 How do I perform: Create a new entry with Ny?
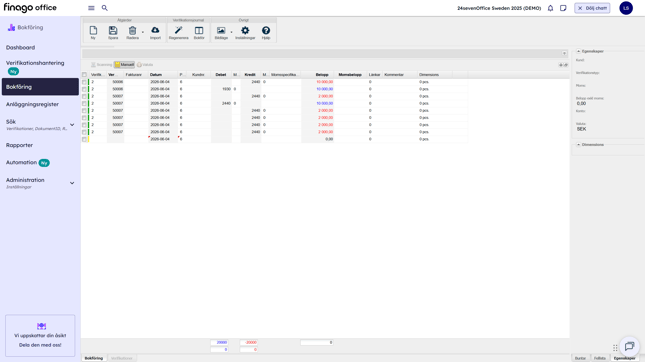pyautogui.click(x=93, y=32)
